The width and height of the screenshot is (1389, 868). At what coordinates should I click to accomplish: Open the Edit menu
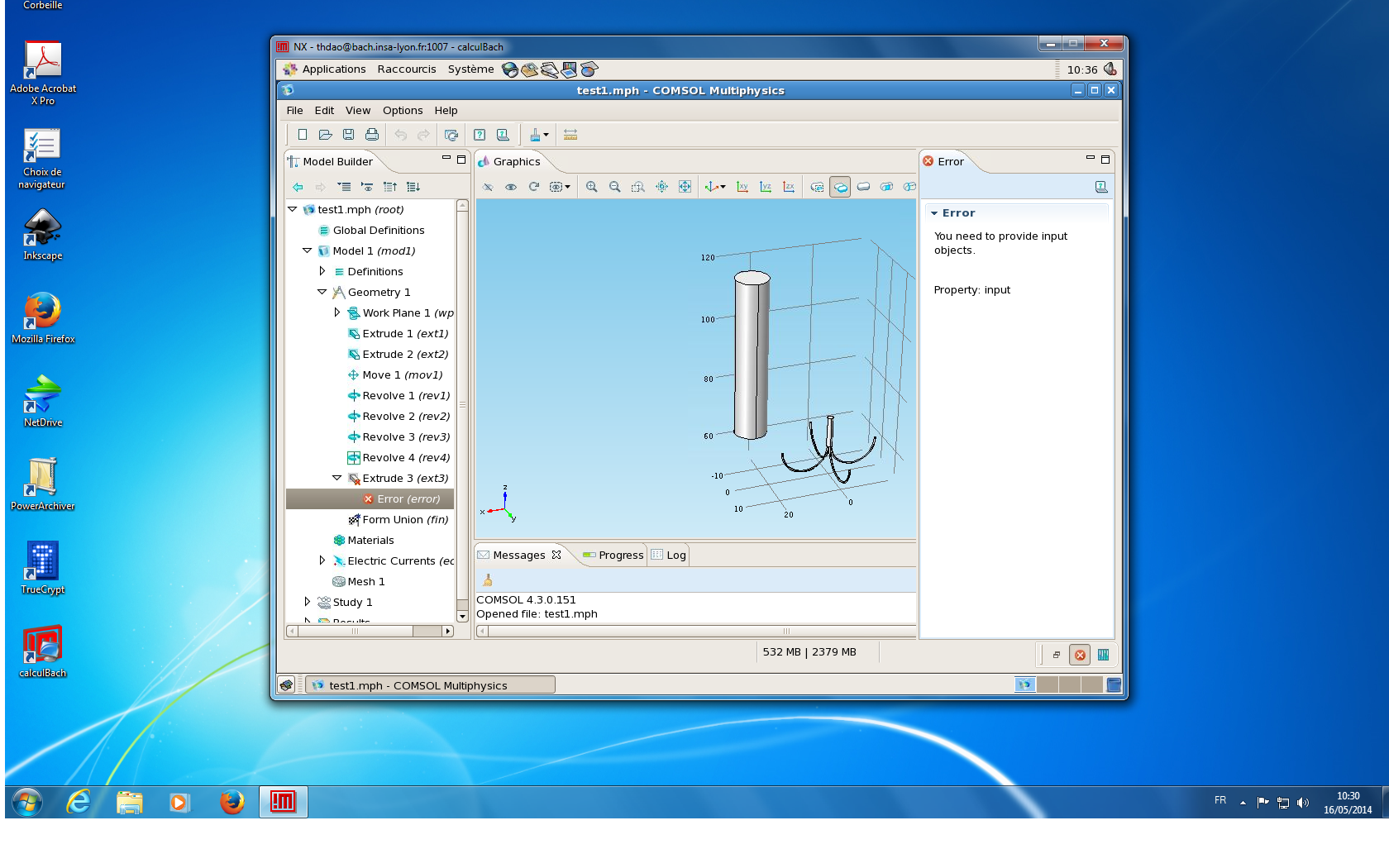[324, 110]
